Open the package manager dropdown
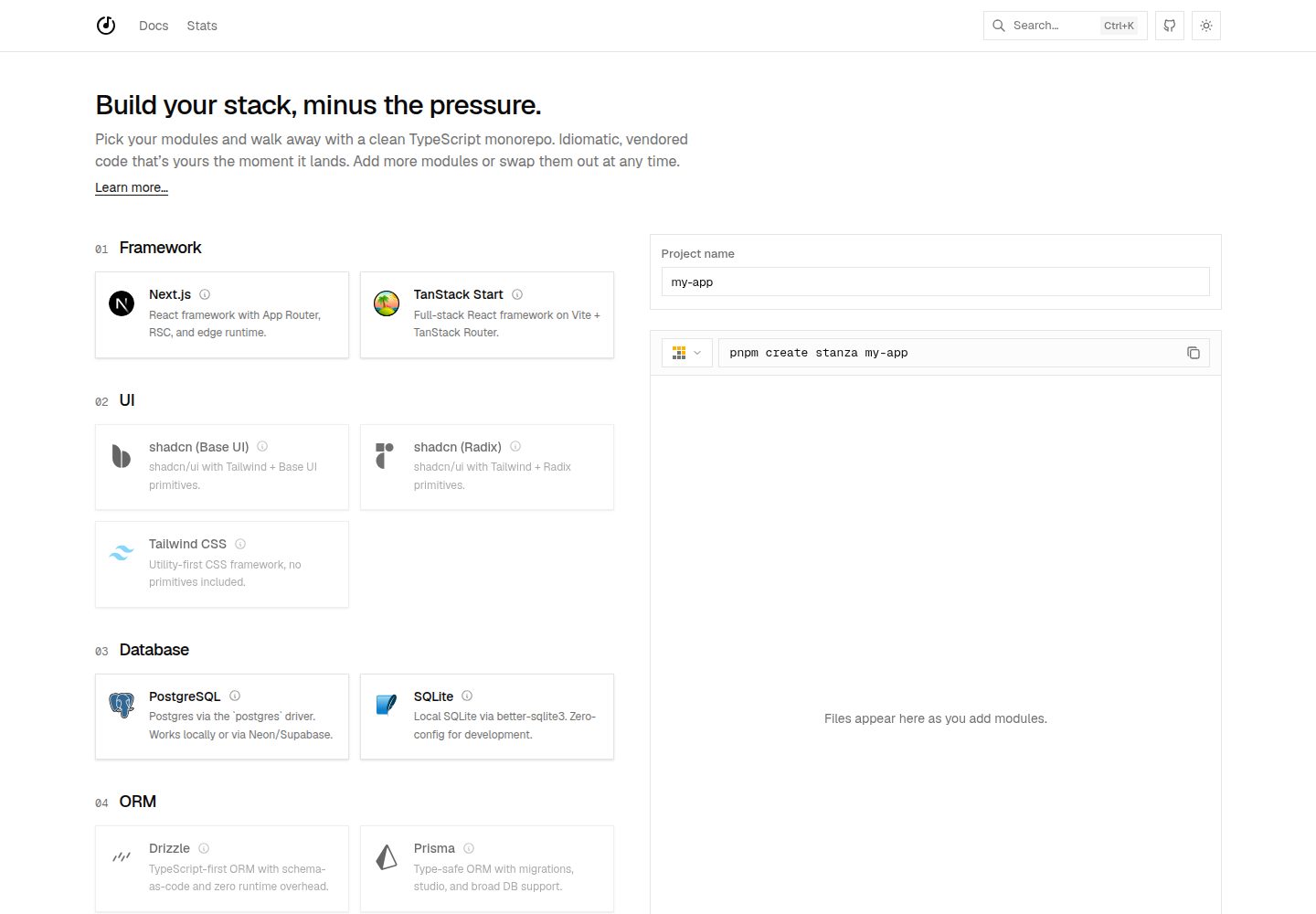 (686, 353)
